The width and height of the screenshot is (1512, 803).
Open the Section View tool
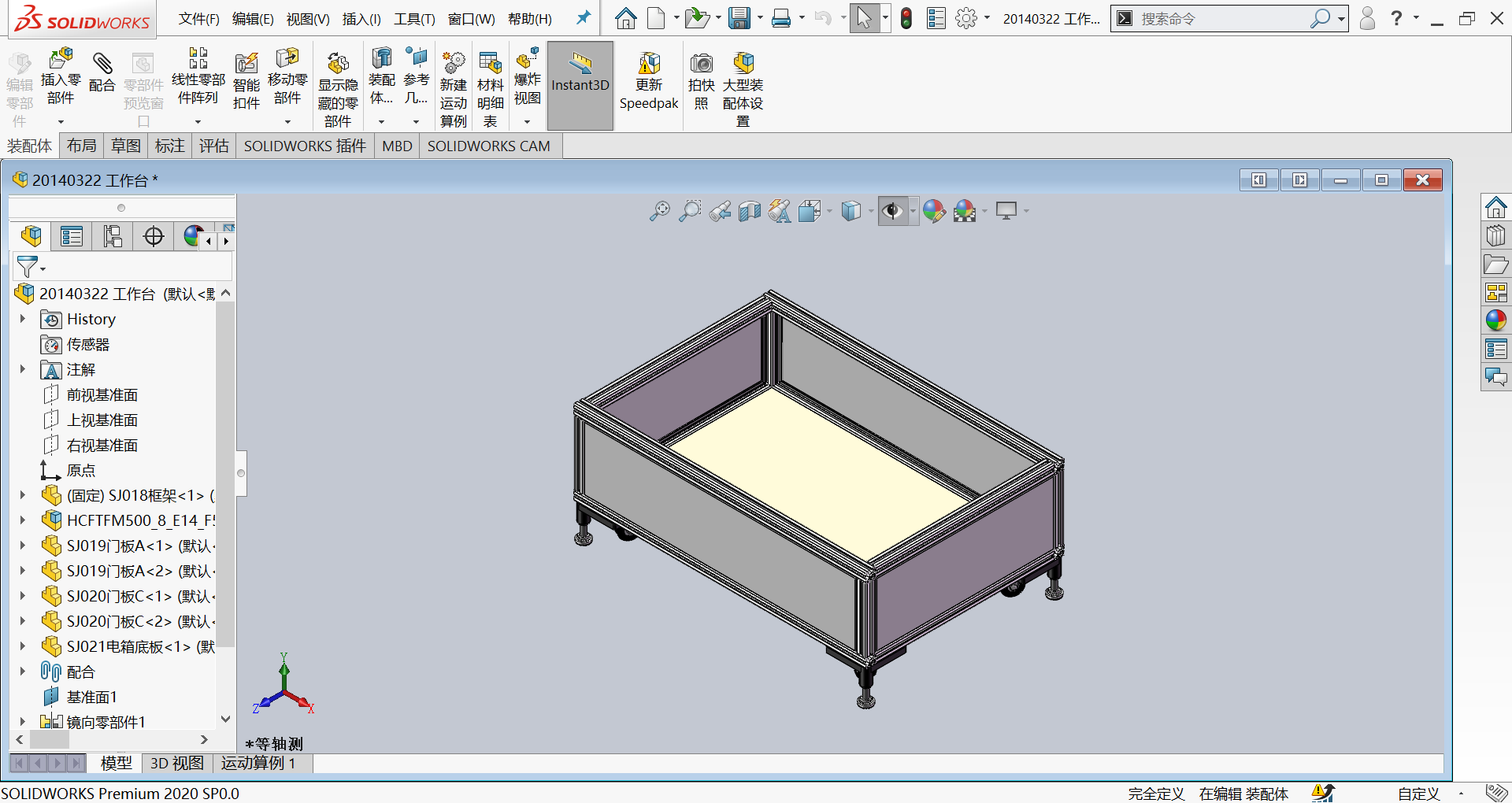pyautogui.click(x=750, y=211)
